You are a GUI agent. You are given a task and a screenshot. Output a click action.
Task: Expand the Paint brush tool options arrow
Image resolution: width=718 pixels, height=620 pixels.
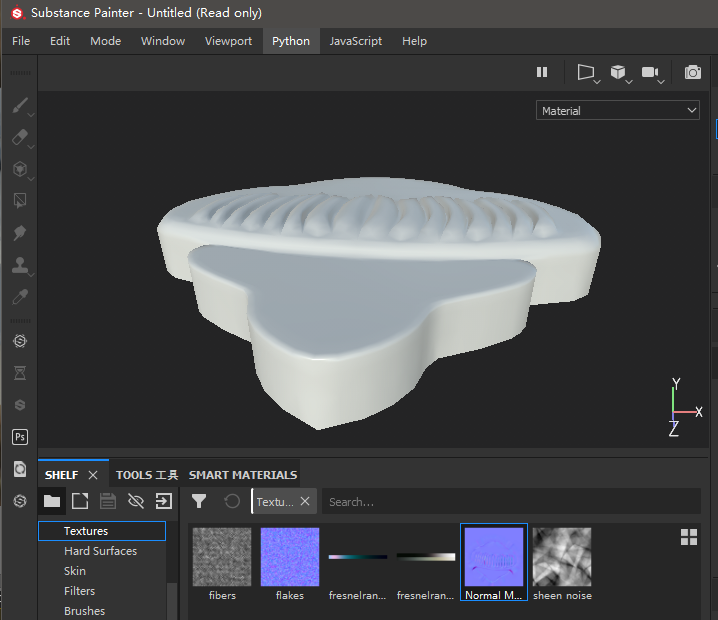tap(31, 115)
